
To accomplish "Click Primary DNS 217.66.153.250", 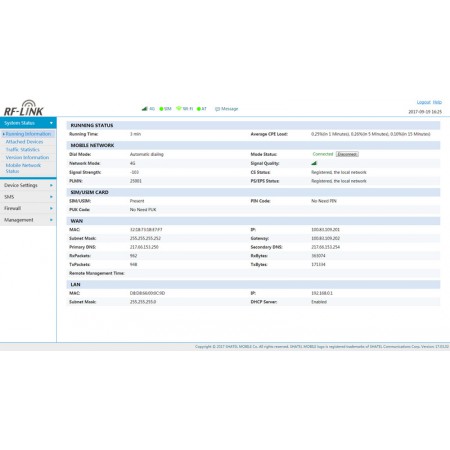I will point(144,247).
